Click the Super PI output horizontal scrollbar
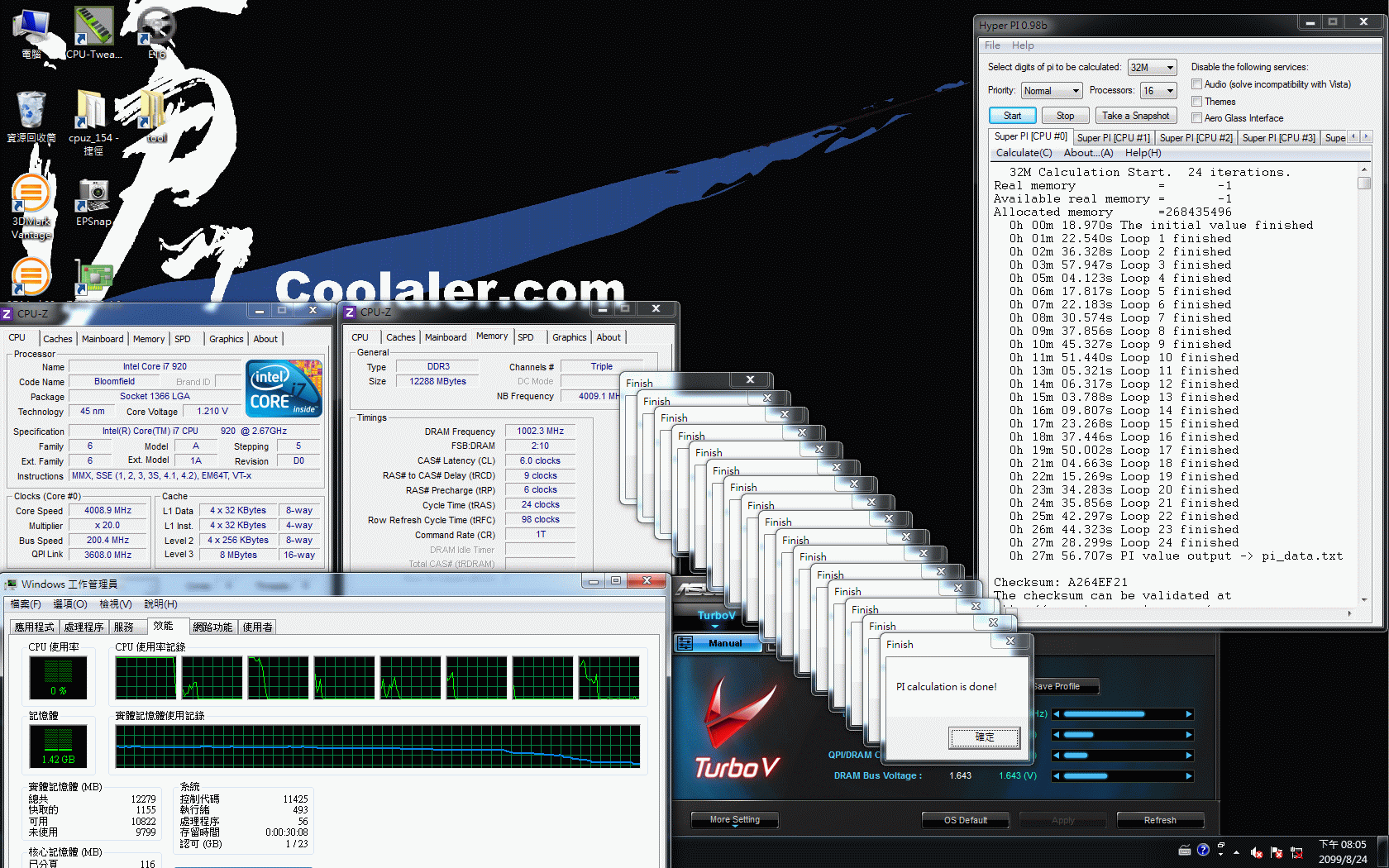Image resolution: width=1389 pixels, height=868 pixels. pos(1174,613)
